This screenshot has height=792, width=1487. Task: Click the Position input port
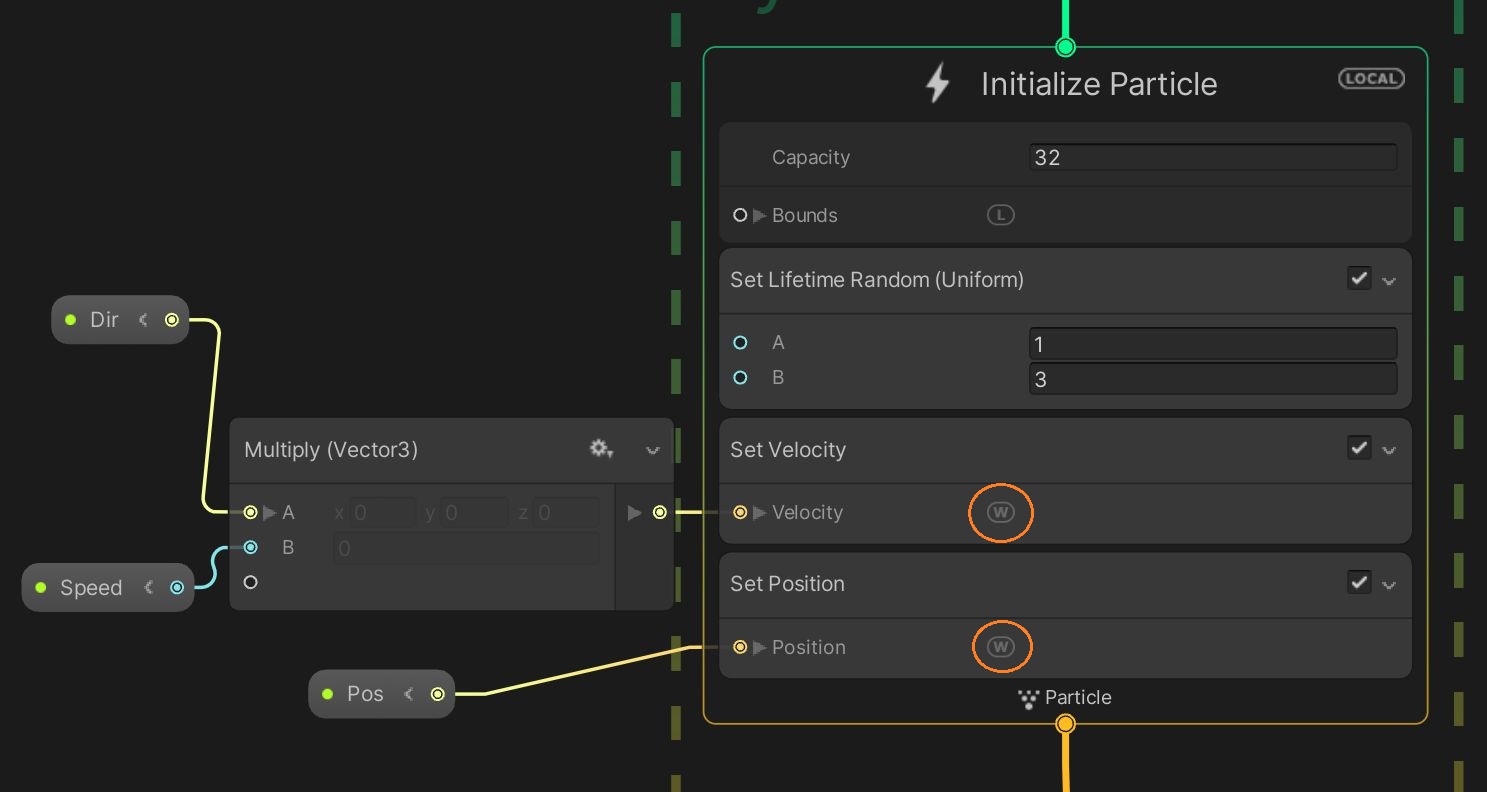pos(740,647)
